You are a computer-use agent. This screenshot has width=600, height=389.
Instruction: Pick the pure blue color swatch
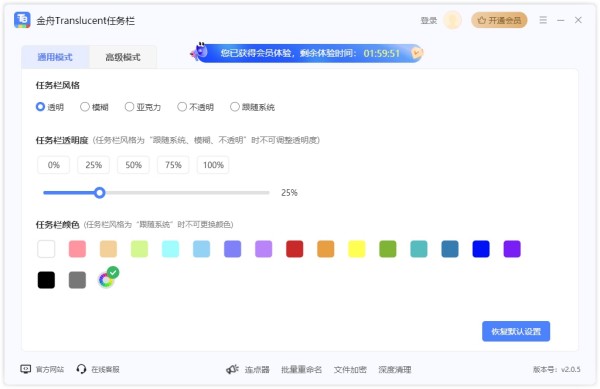coord(481,249)
